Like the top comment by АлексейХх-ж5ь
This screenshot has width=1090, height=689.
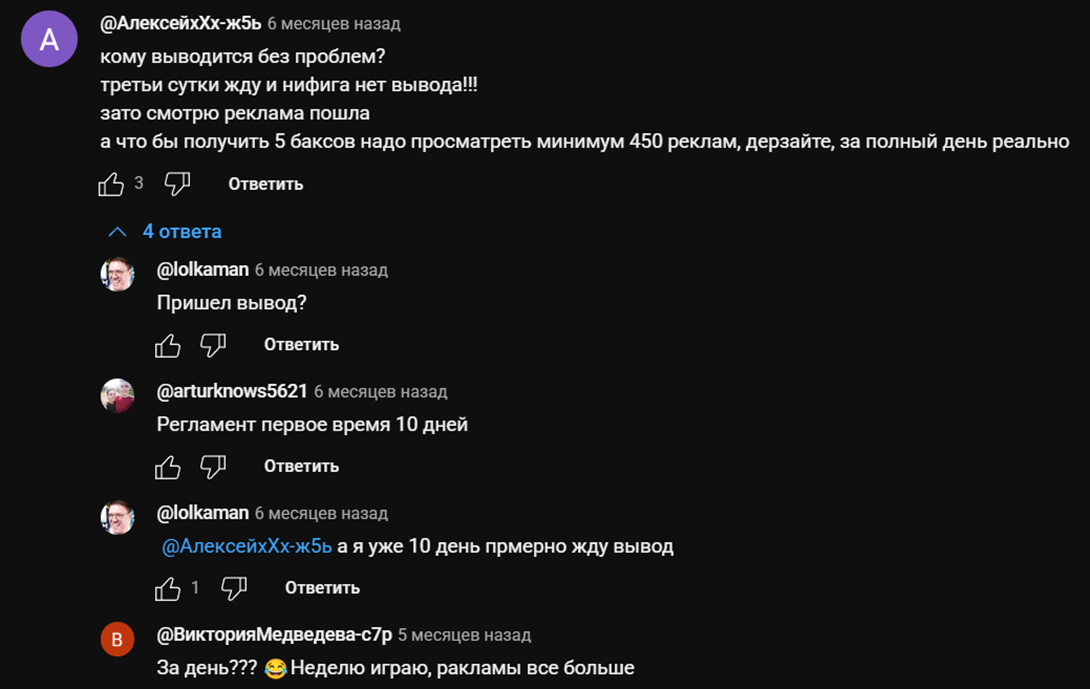click(111, 184)
